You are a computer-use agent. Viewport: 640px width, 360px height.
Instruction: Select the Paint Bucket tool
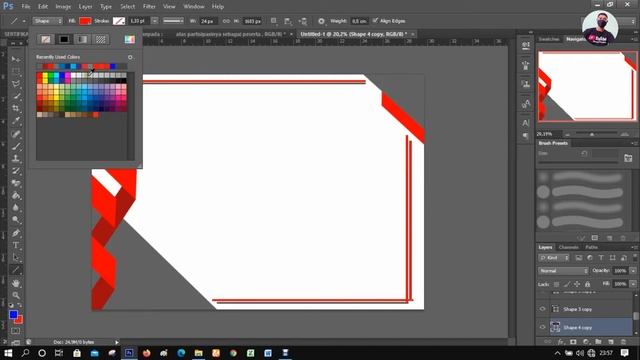(16, 196)
